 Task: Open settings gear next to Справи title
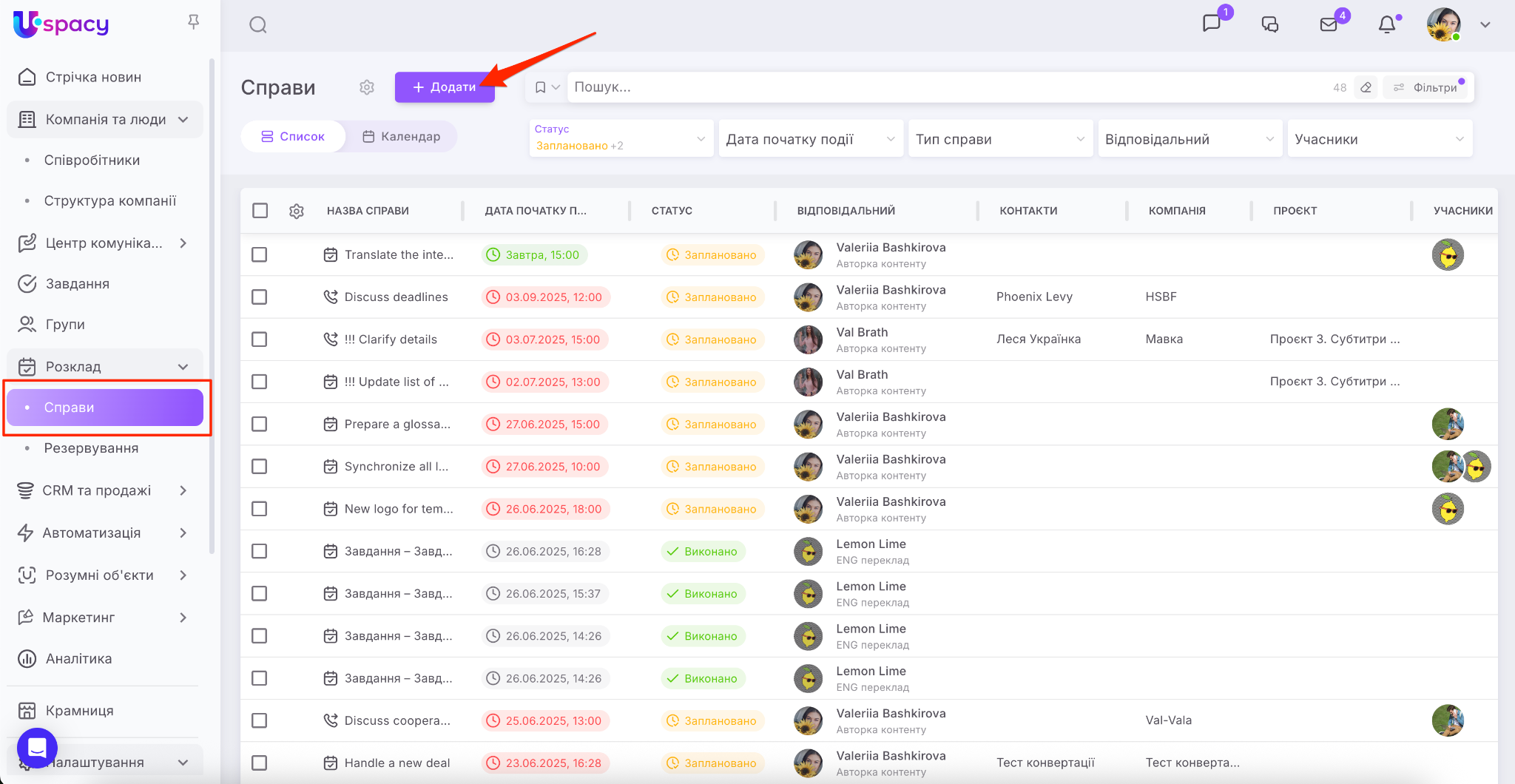[367, 87]
